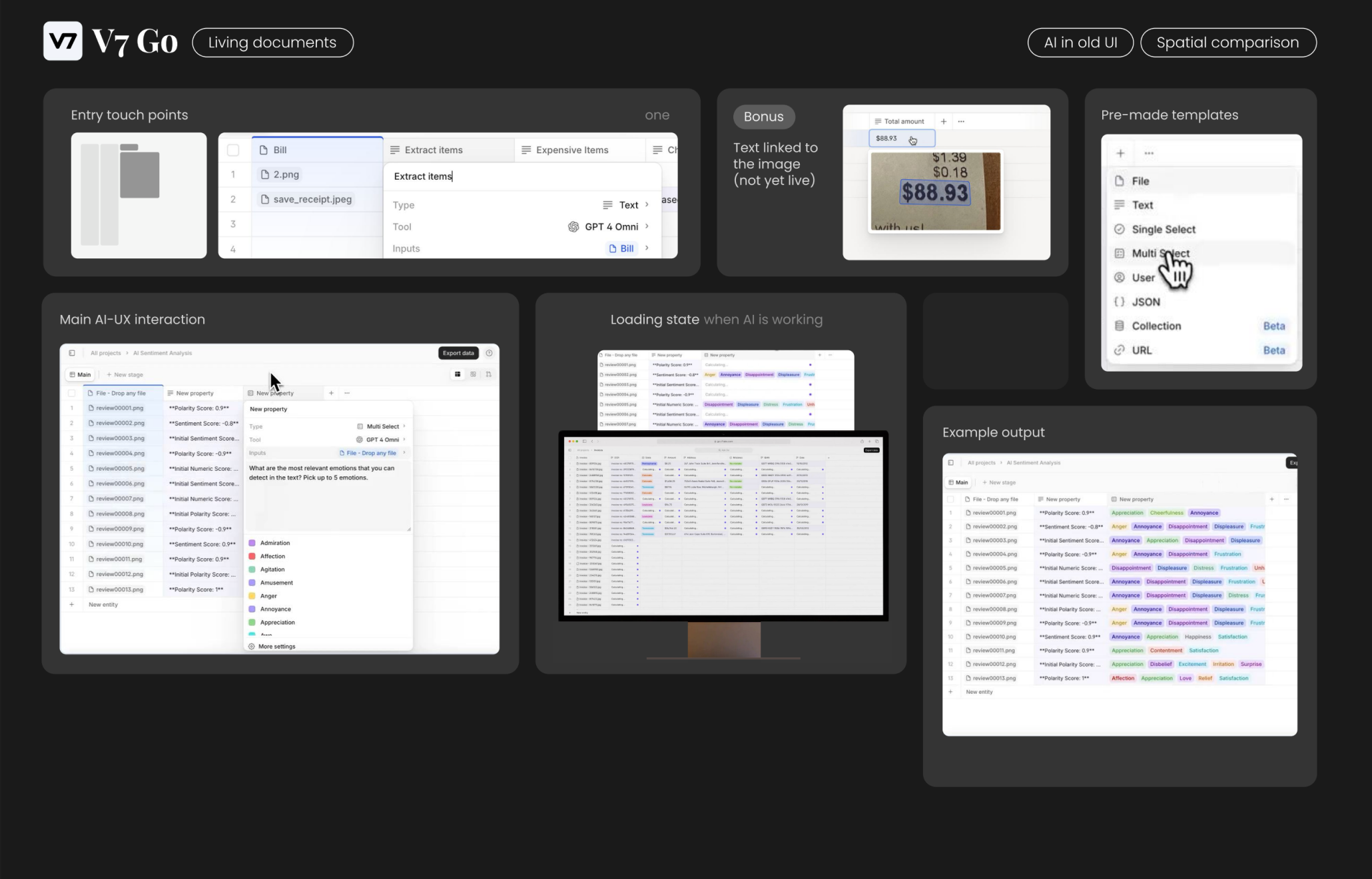Click plus icon next to Total amount
The image size is (1372, 879).
[x=943, y=121]
